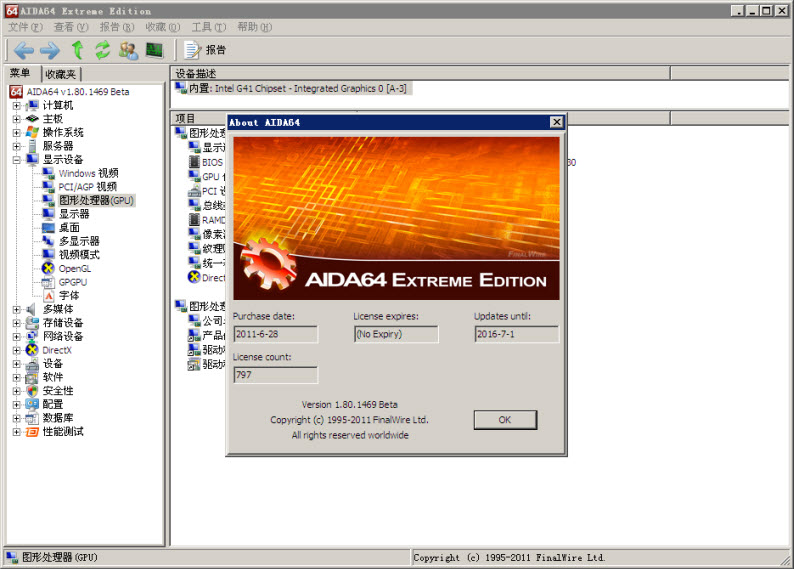This screenshot has width=794, height=569.
Task: Click the Updates until field 2016-7-1
Action: [x=517, y=334]
